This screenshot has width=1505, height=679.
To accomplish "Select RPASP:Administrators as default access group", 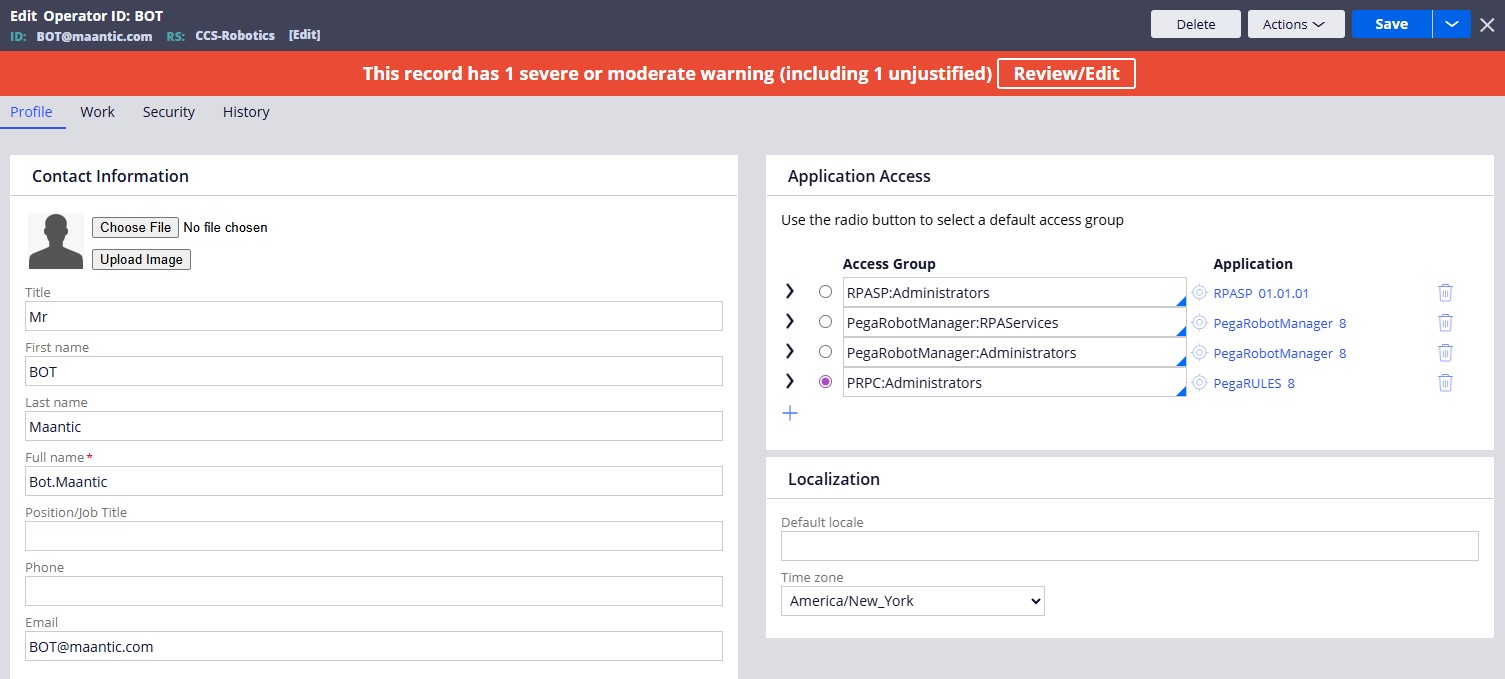I will [x=825, y=292].
